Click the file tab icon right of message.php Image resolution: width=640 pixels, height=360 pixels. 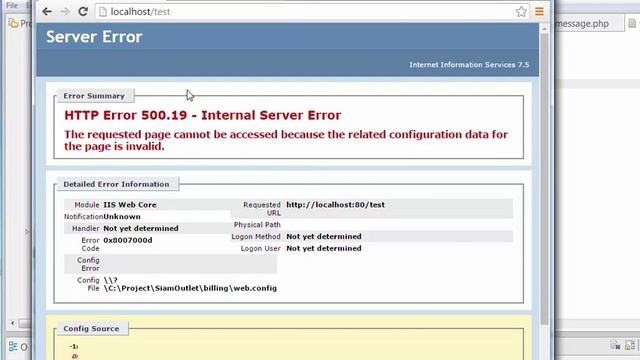tap(632, 23)
